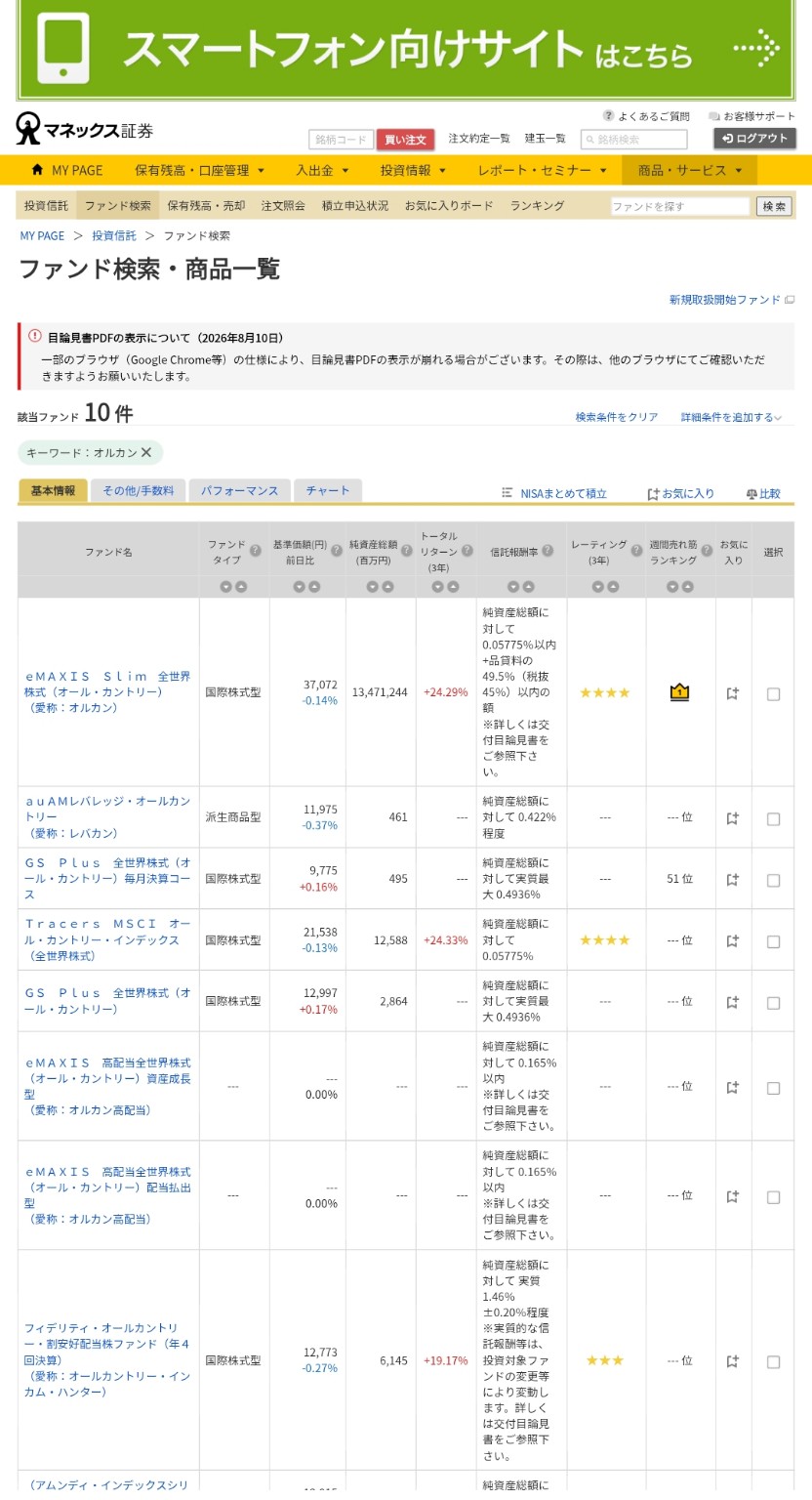Select 基本情報 tab
Image resolution: width=812 pixels, height=1500 pixels.
click(53, 490)
